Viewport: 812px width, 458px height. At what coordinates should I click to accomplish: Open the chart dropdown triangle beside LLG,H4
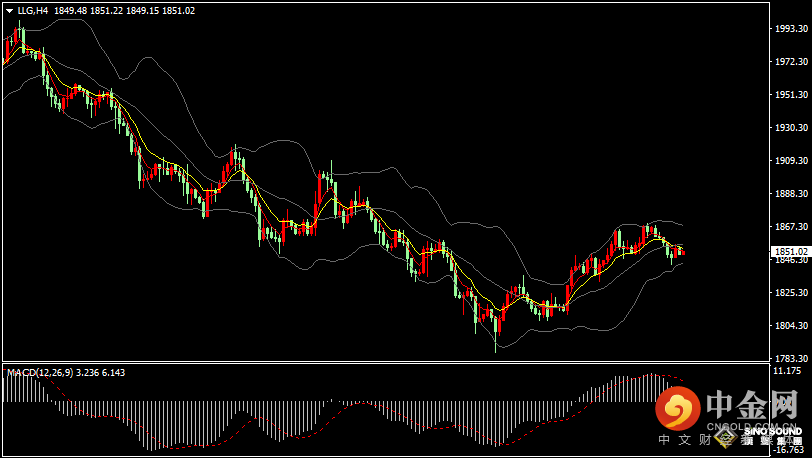click(x=9, y=11)
